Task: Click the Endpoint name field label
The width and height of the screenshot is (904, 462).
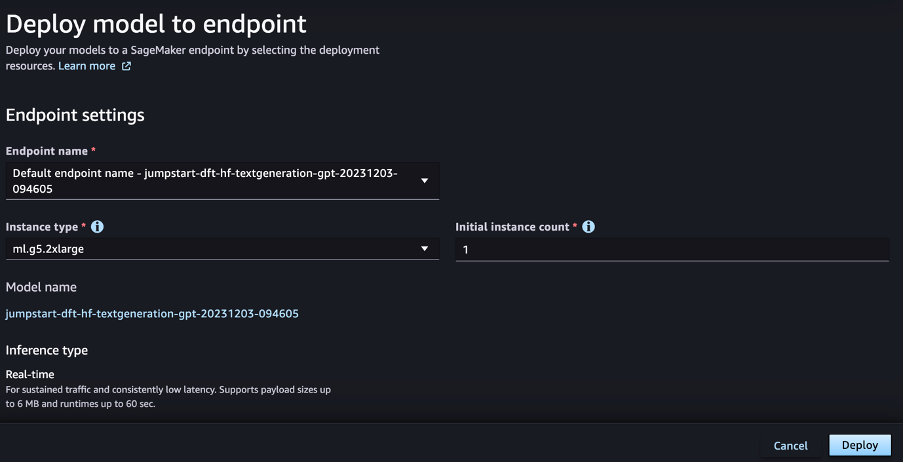Action: coord(47,151)
